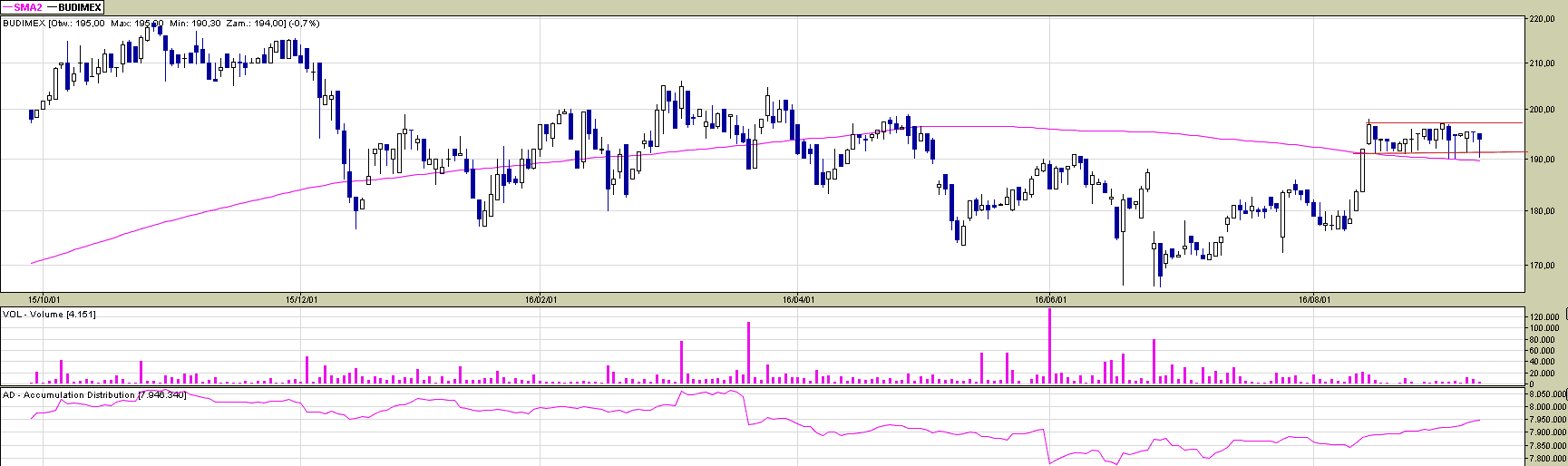
Task: Click the 15/10/01 date axis marker
Action: pos(44,298)
